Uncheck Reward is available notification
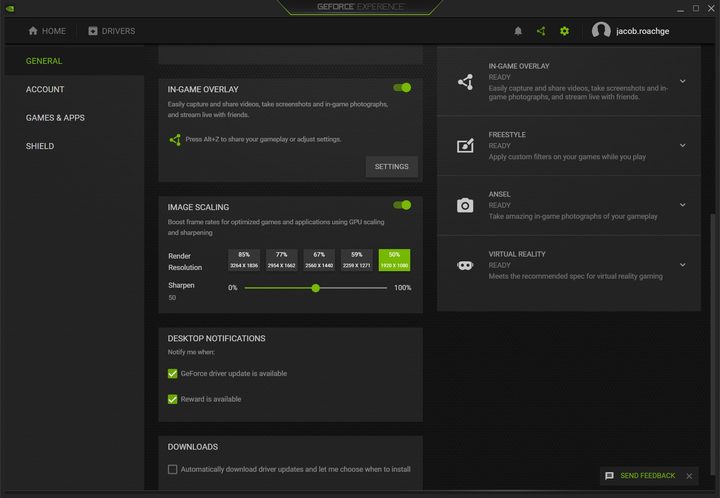The width and height of the screenshot is (720, 498). pos(173,399)
